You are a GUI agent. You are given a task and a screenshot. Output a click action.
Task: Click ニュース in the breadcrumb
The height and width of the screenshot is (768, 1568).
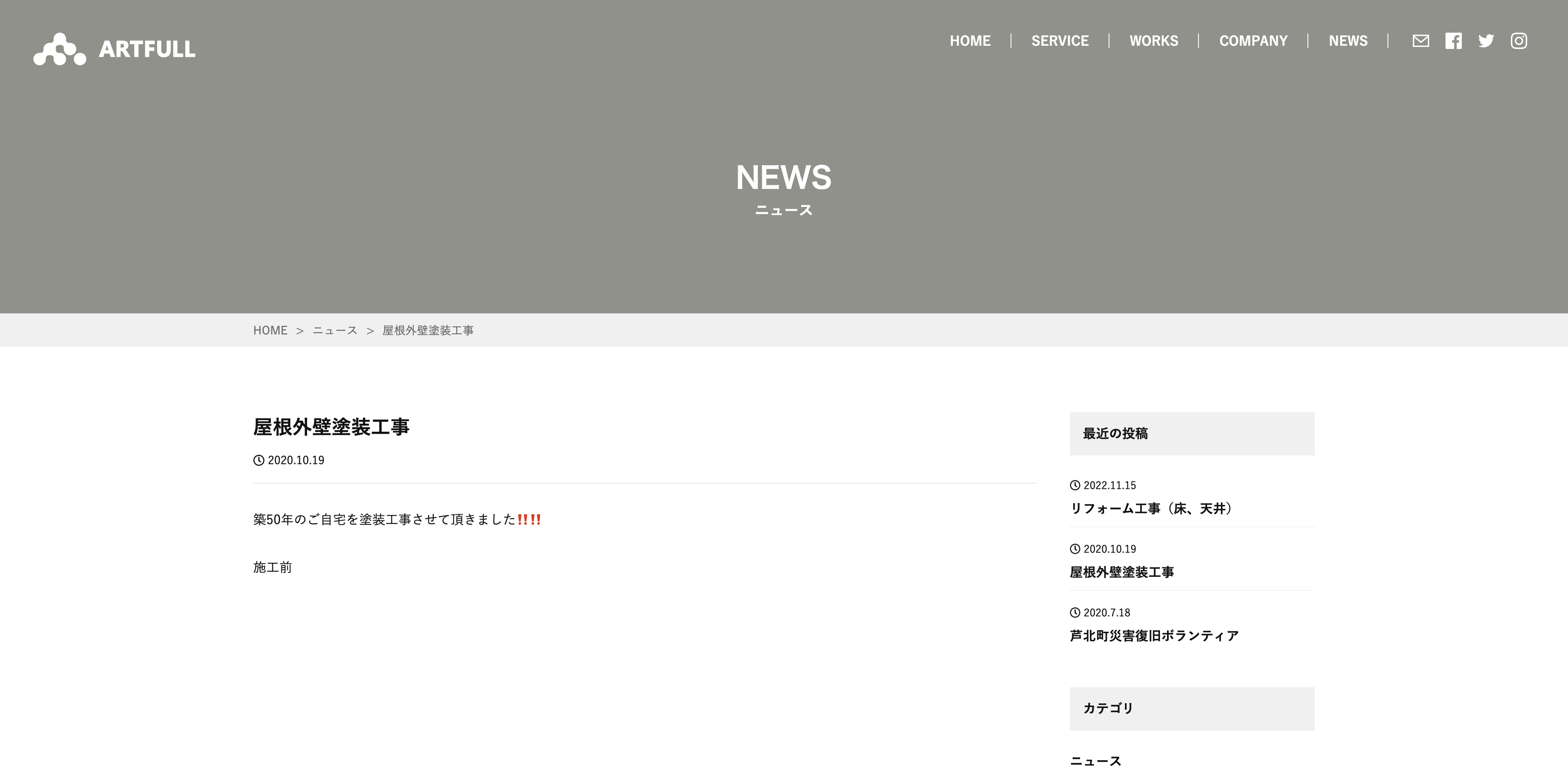tap(335, 330)
